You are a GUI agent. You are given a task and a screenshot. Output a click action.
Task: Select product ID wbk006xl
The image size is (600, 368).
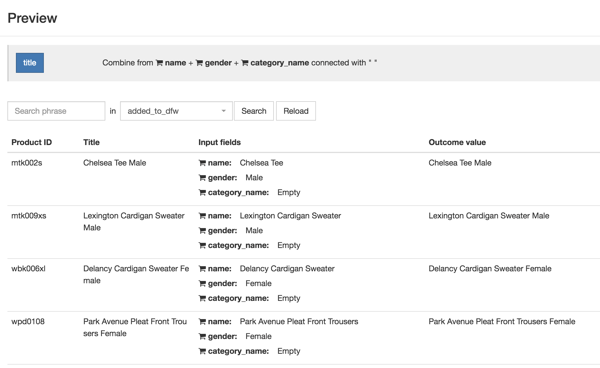tap(28, 269)
